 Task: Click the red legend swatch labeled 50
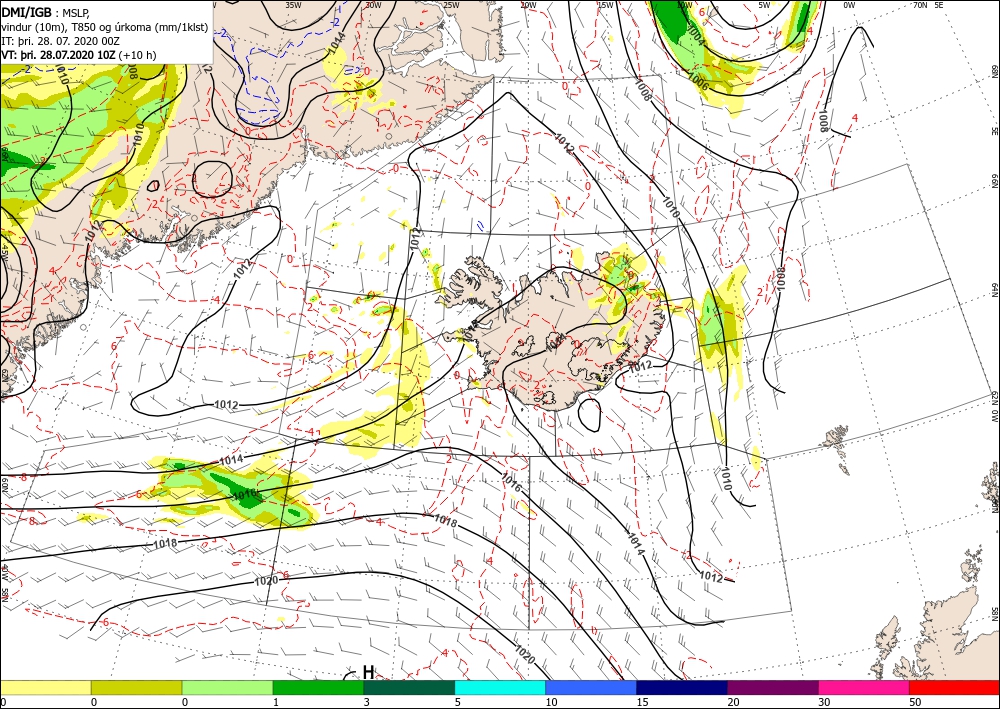point(955,687)
